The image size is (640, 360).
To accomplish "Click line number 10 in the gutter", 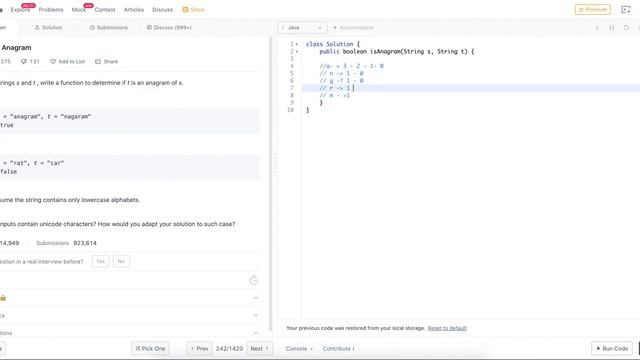I will [290, 110].
